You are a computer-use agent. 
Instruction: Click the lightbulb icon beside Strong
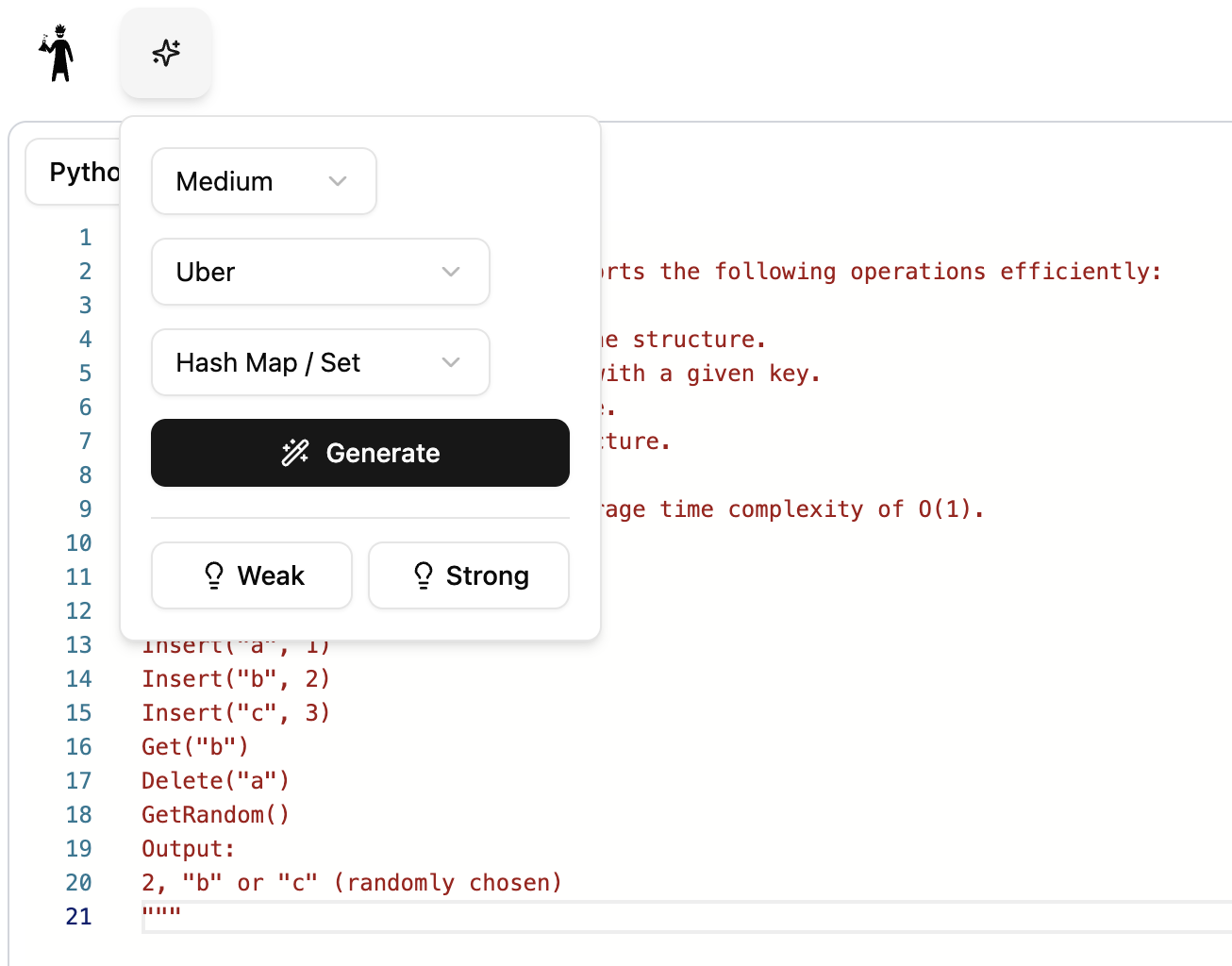pyautogui.click(x=424, y=575)
